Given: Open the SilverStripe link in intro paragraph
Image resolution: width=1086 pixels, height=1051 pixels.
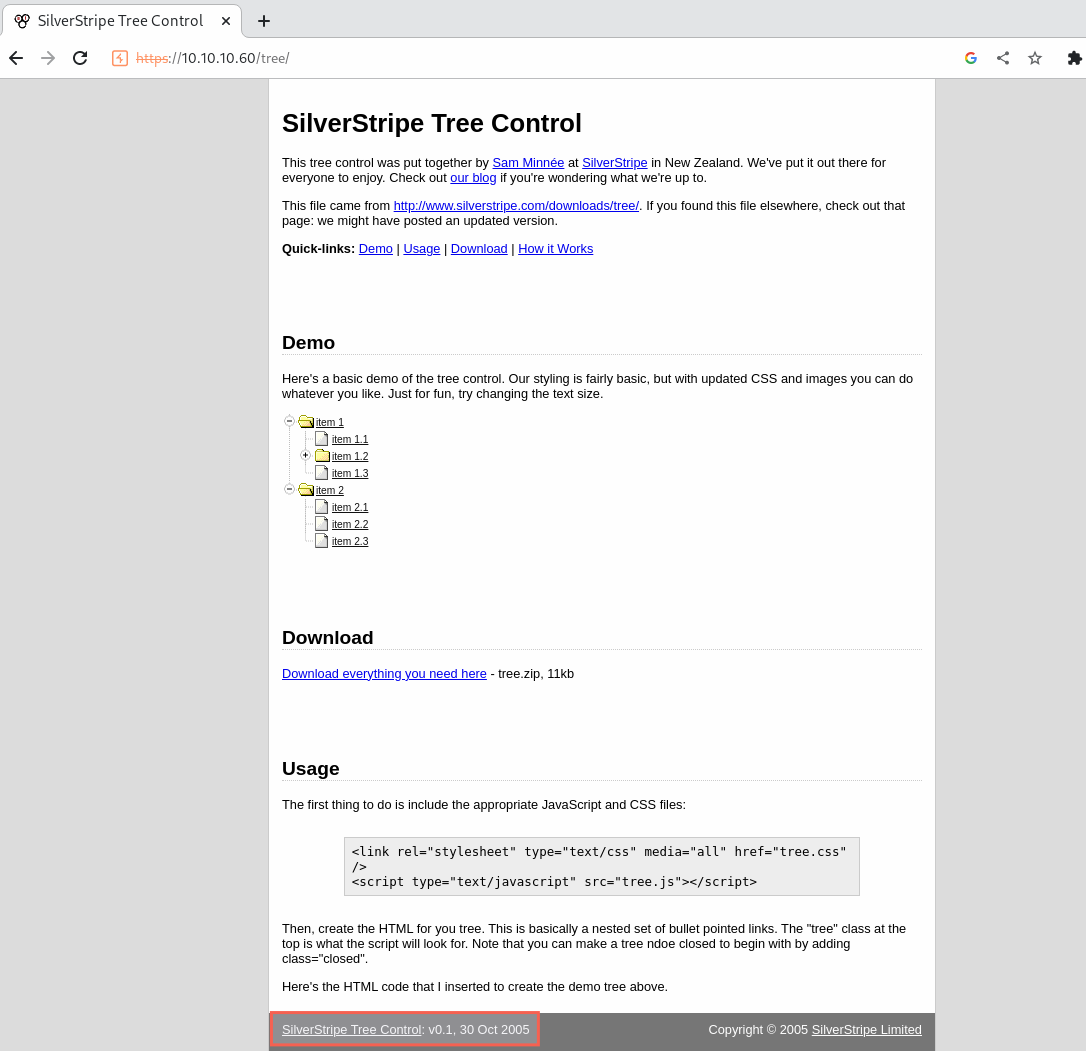Looking at the screenshot, I should click(614, 163).
